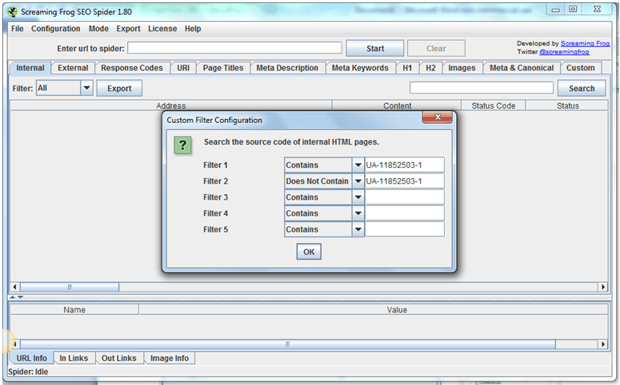
Task: Click the Address column header
Action: click(x=171, y=106)
